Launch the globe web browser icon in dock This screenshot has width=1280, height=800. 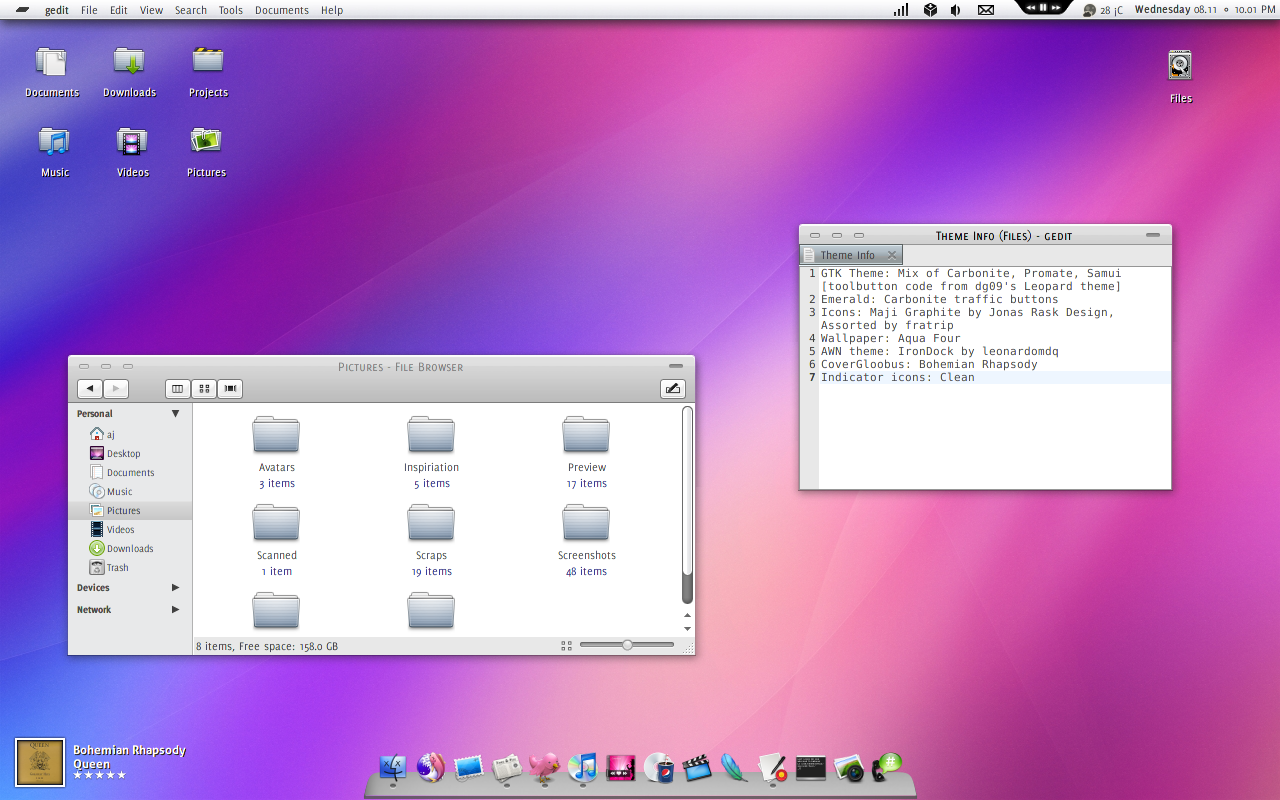pos(431,767)
